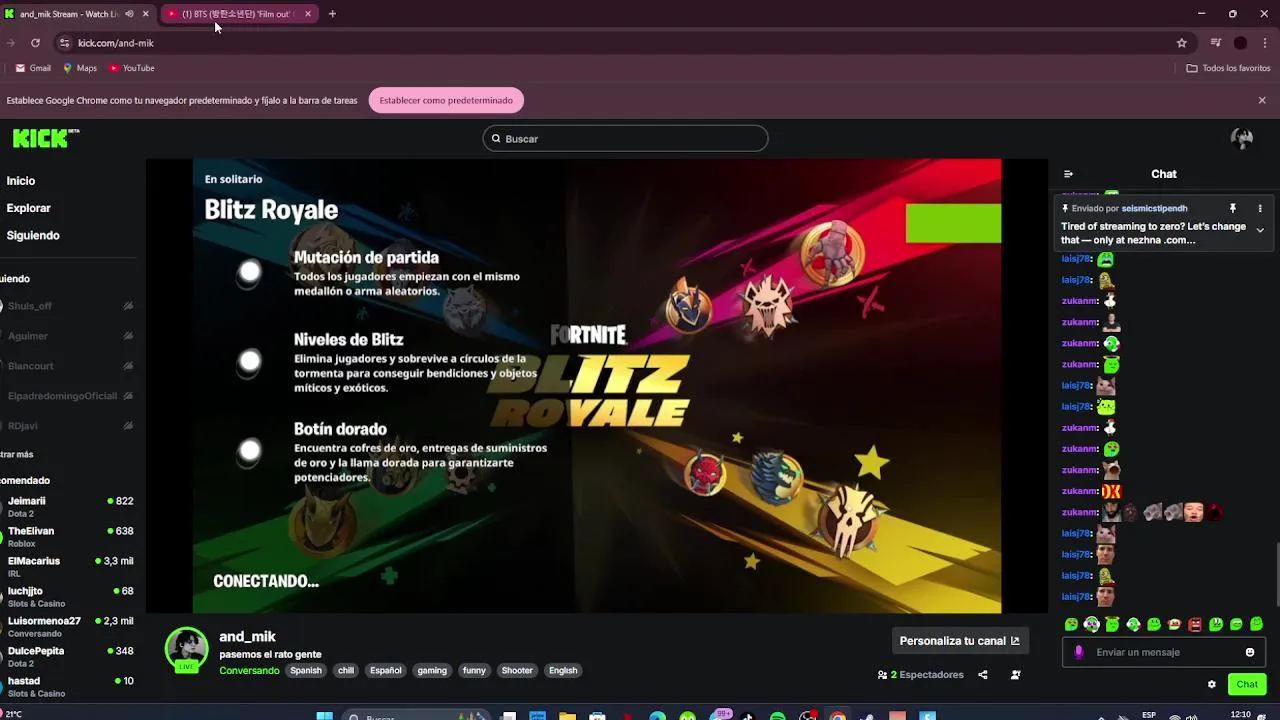Click the message field 'Enviar un mensaje'
This screenshot has width=1280, height=720.
[1164, 652]
